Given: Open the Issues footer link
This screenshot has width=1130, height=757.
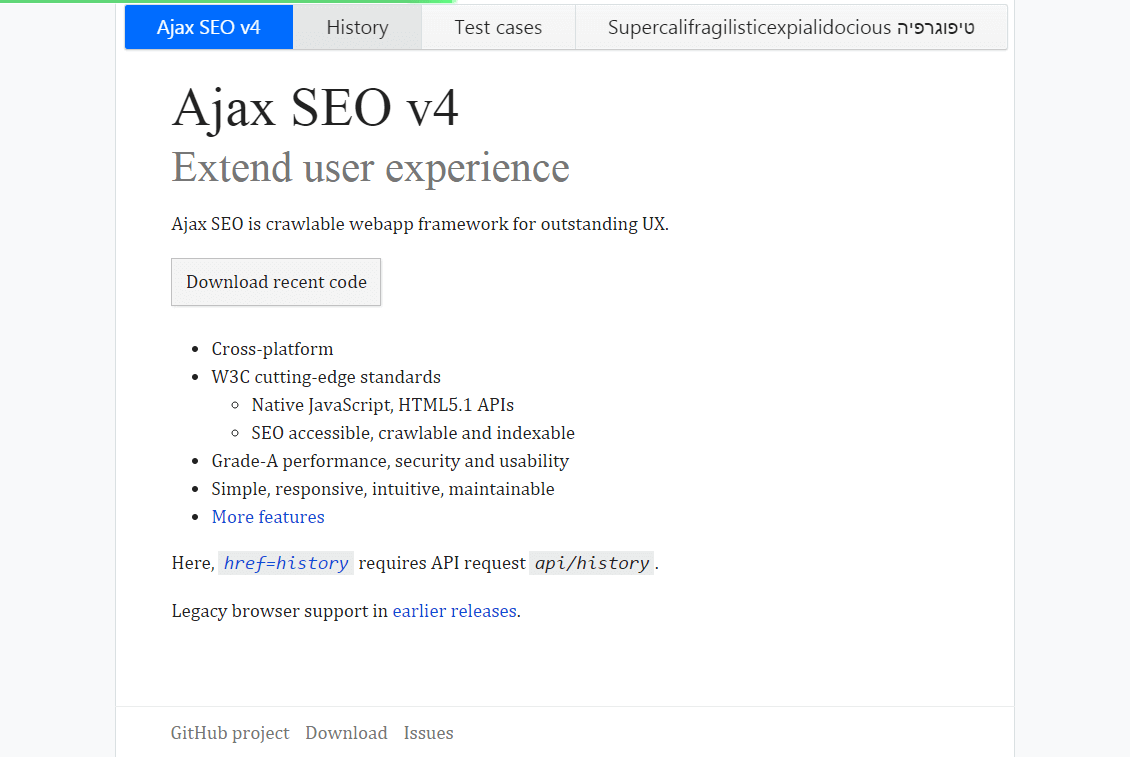Looking at the screenshot, I should point(428,732).
